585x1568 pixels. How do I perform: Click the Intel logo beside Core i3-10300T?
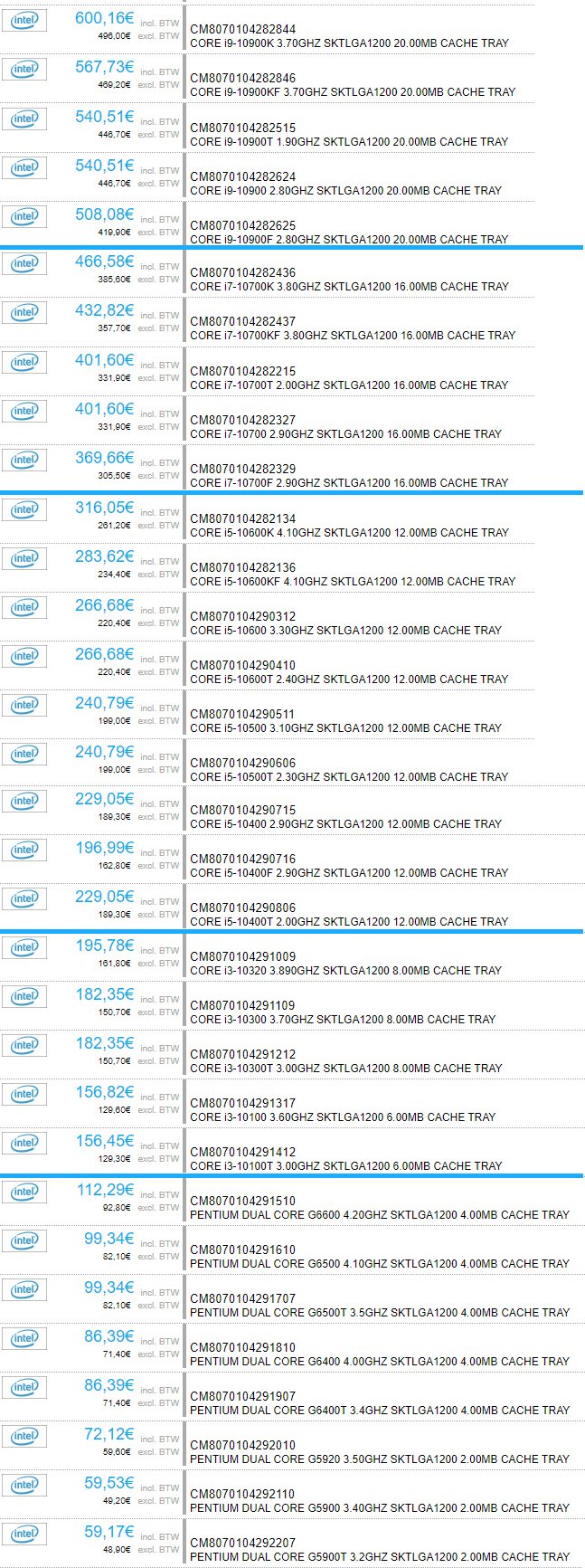pos(24,1045)
